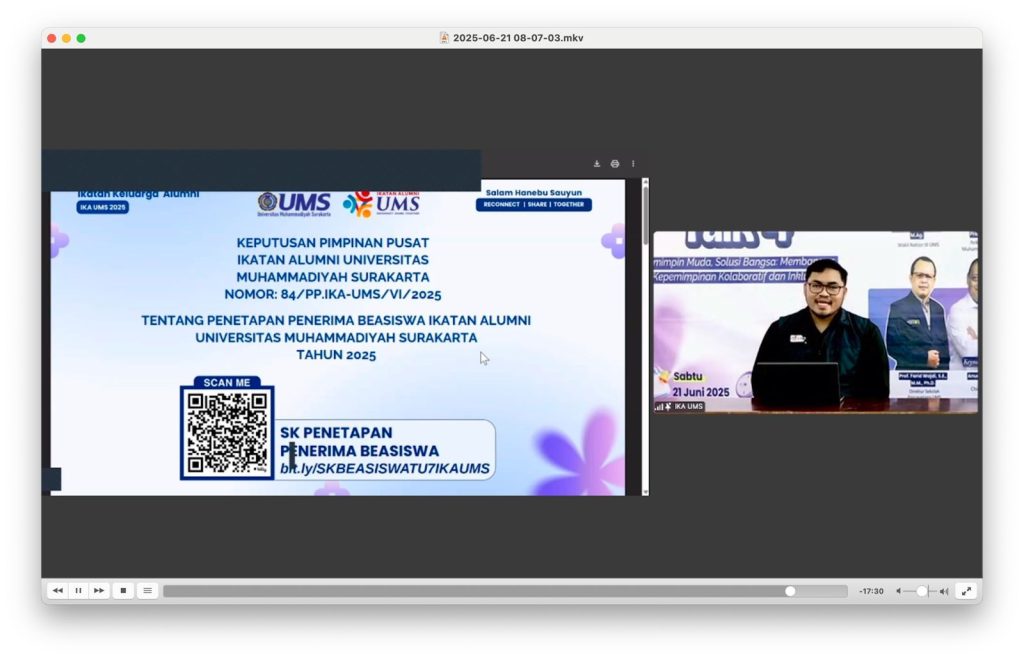Click the slide viewer vertical scrollbar thumb

tap(645, 216)
